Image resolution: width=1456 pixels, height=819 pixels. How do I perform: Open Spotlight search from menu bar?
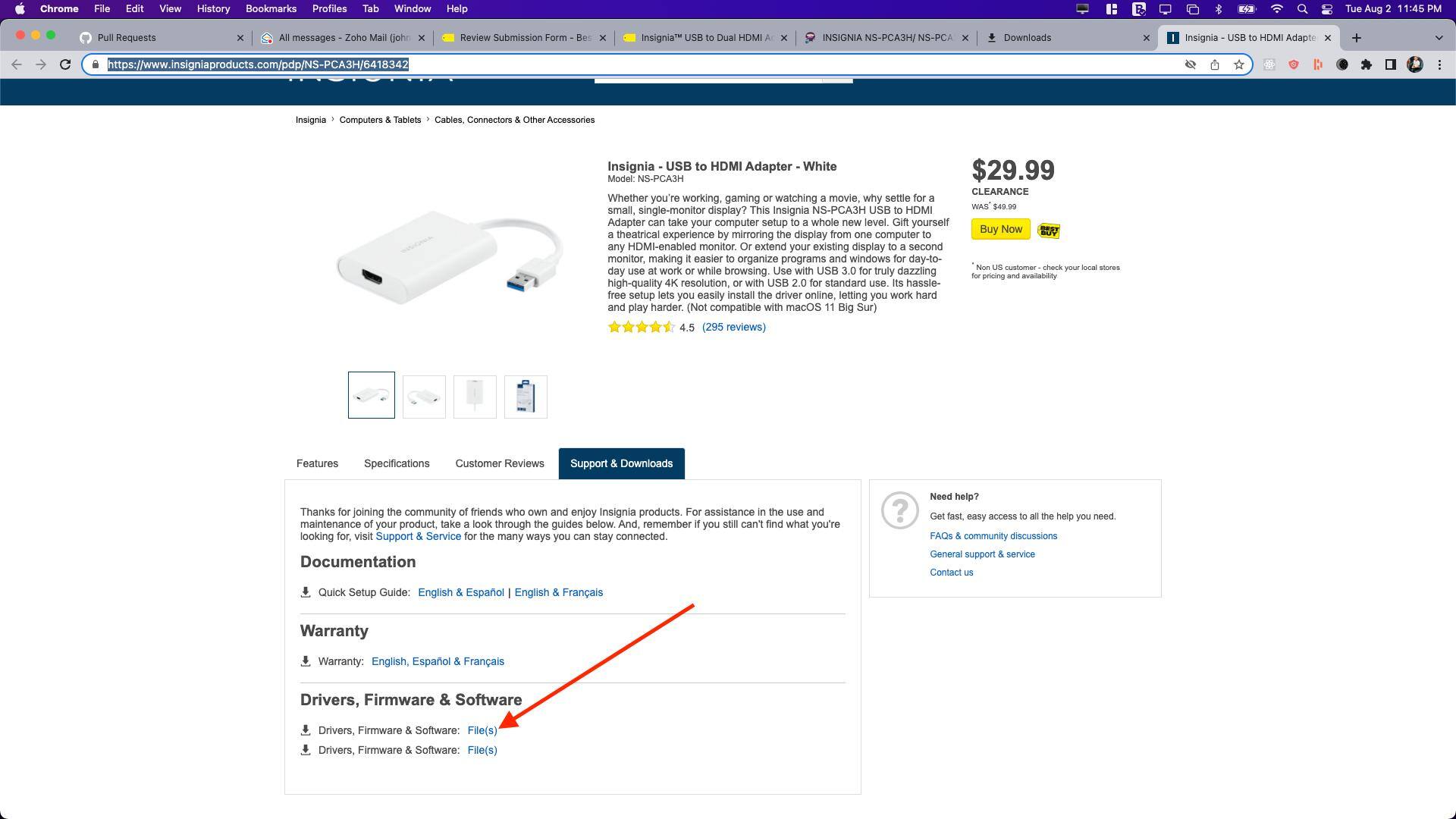point(1302,9)
